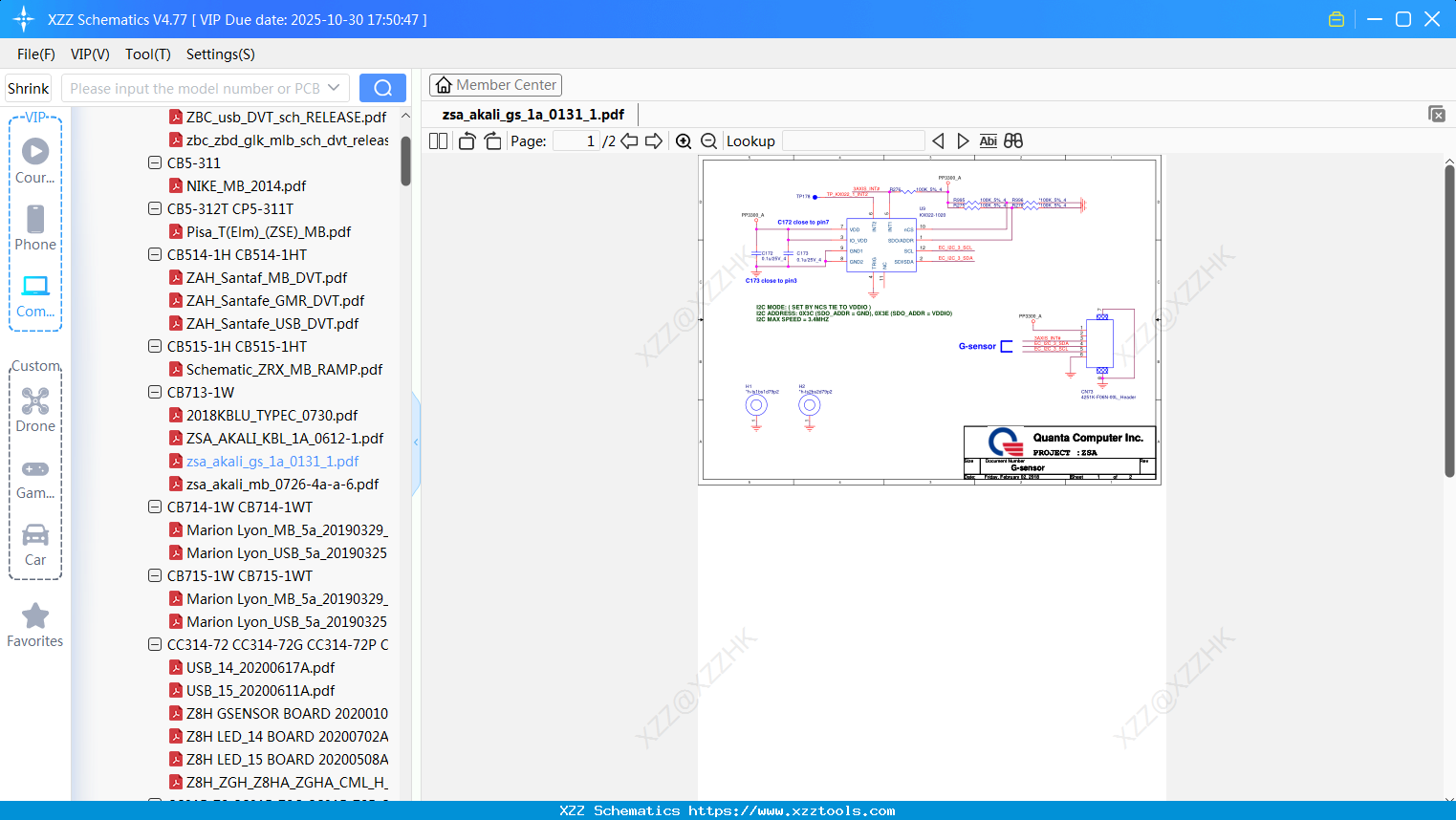Open the VIP(V) menu
The height and width of the screenshot is (820, 1456).
click(x=90, y=54)
